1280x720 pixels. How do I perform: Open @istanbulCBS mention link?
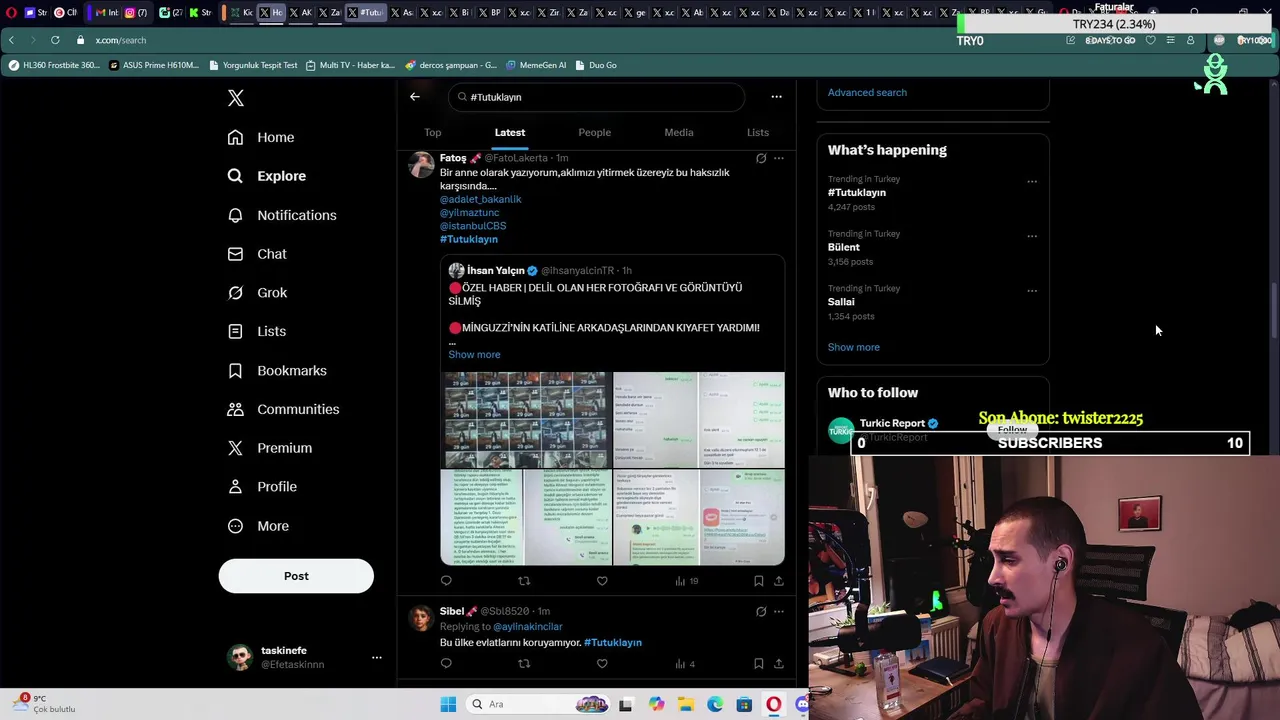(x=473, y=226)
